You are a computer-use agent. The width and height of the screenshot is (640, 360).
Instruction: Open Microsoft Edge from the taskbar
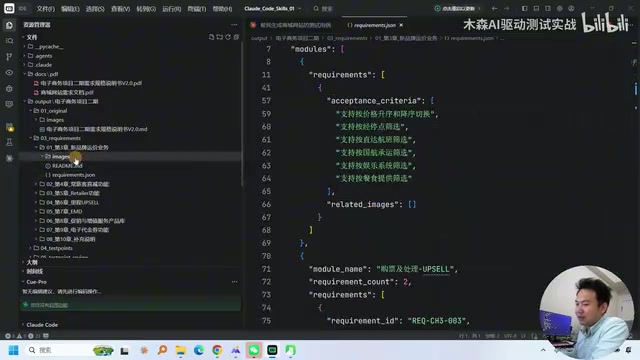[199, 350]
